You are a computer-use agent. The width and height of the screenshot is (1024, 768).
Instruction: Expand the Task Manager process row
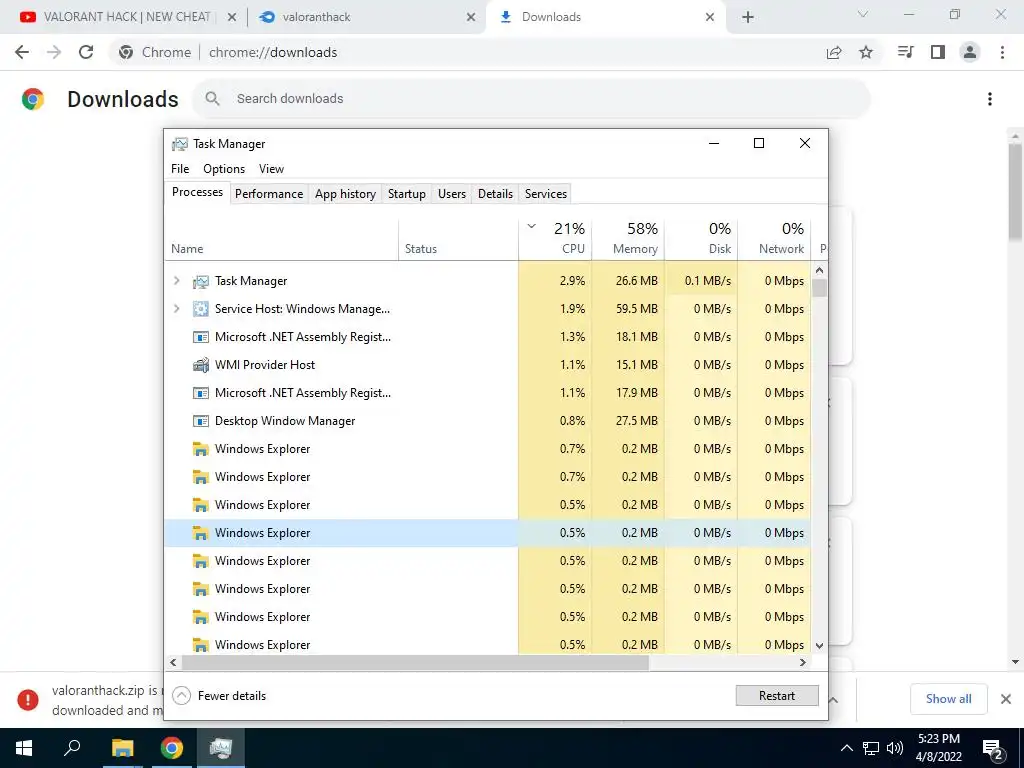click(176, 281)
